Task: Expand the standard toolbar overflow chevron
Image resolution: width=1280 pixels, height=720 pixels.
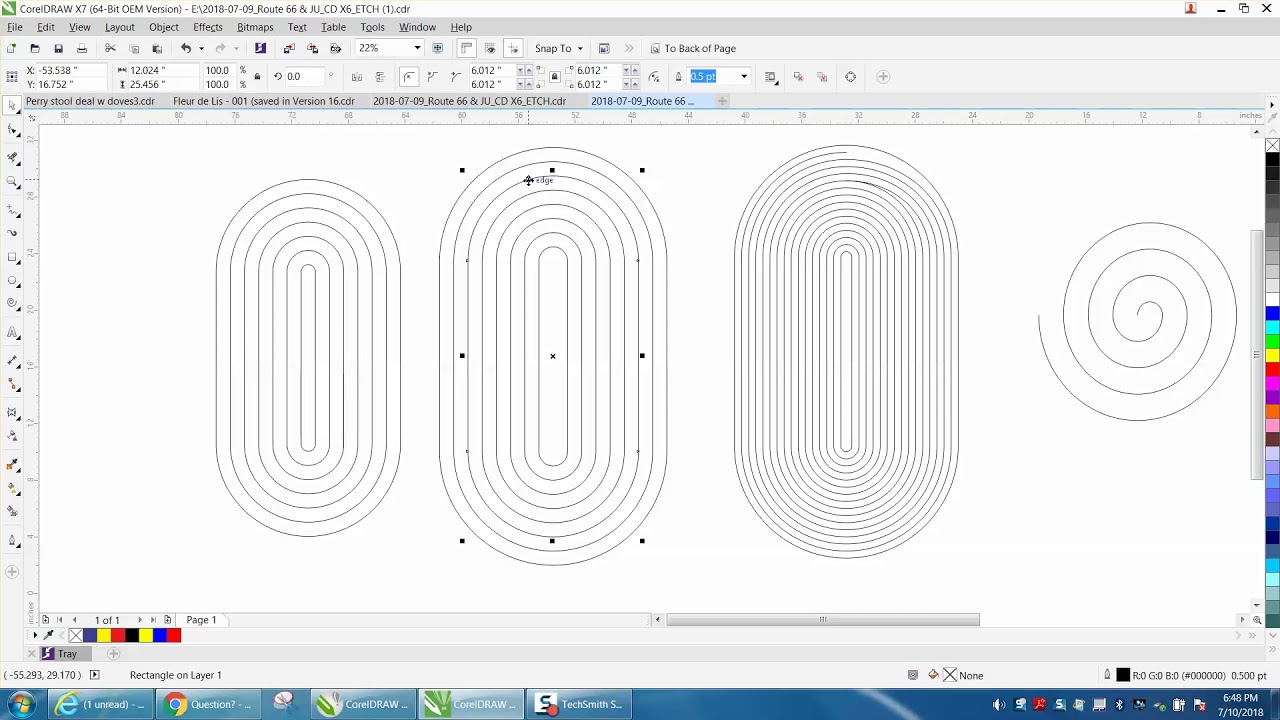Action: [629, 48]
